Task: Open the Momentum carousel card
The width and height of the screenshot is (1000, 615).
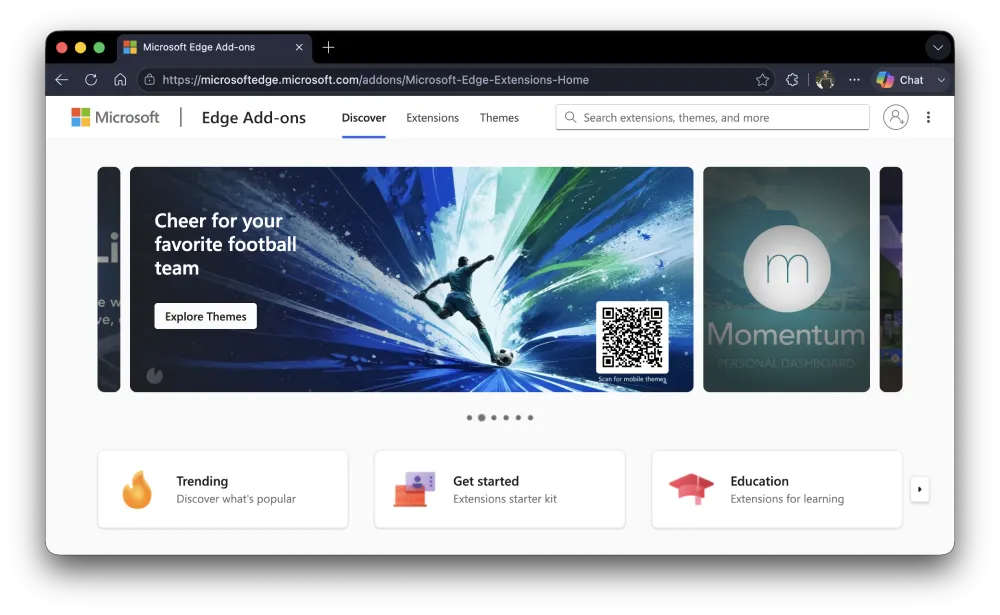Action: coord(786,279)
